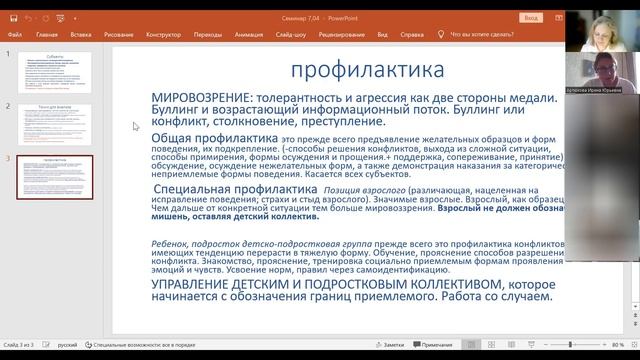Open the Файл menu
The image size is (640, 360).
tap(15, 35)
